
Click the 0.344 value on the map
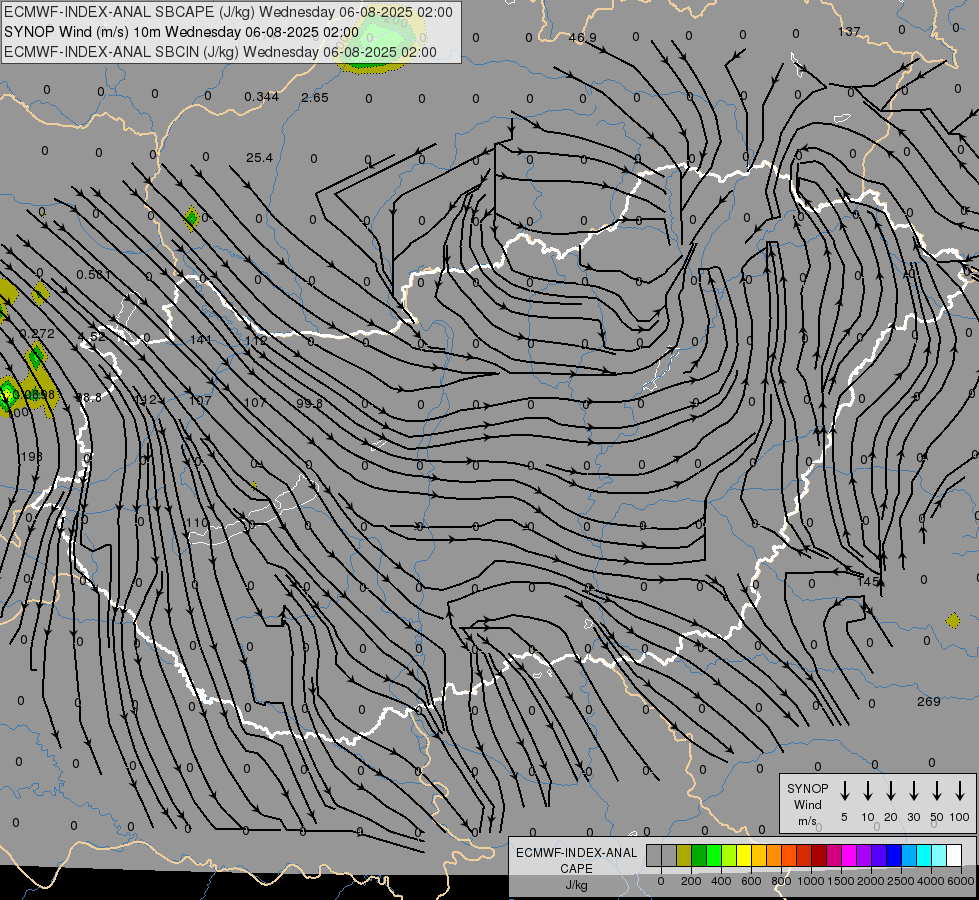(x=262, y=97)
